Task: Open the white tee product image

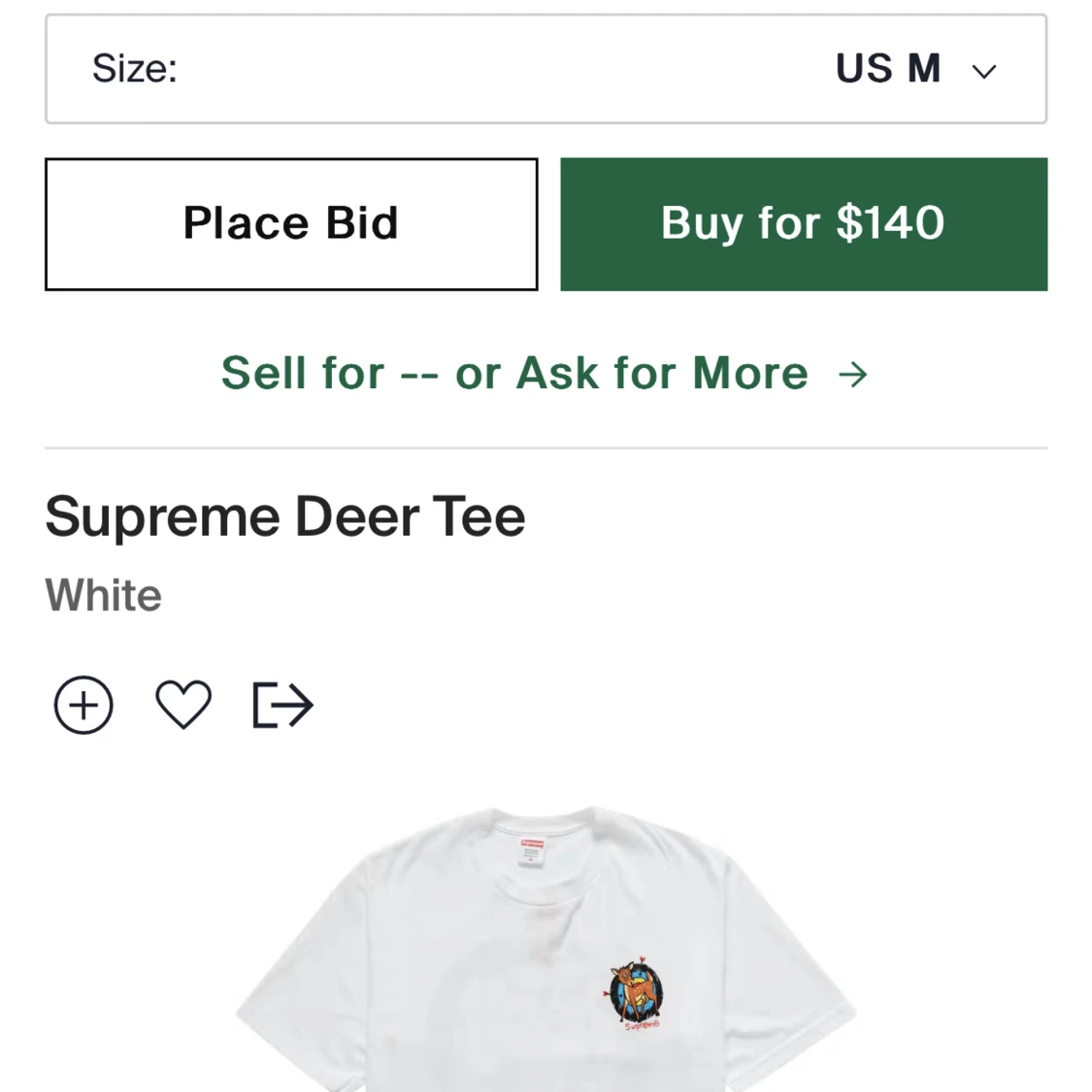Action: click(x=546, y=948)
